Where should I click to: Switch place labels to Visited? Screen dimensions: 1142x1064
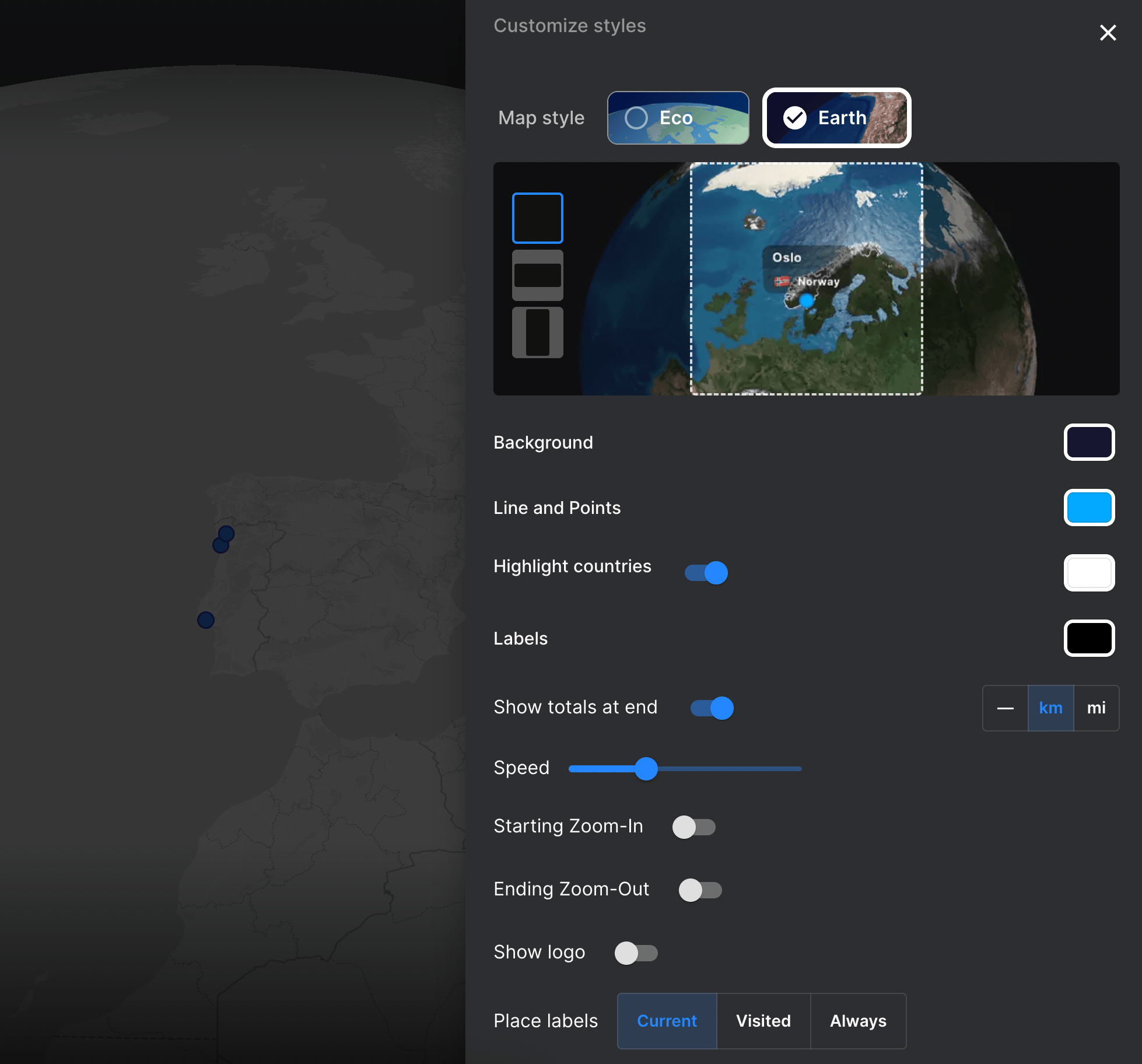[763, 1021]
